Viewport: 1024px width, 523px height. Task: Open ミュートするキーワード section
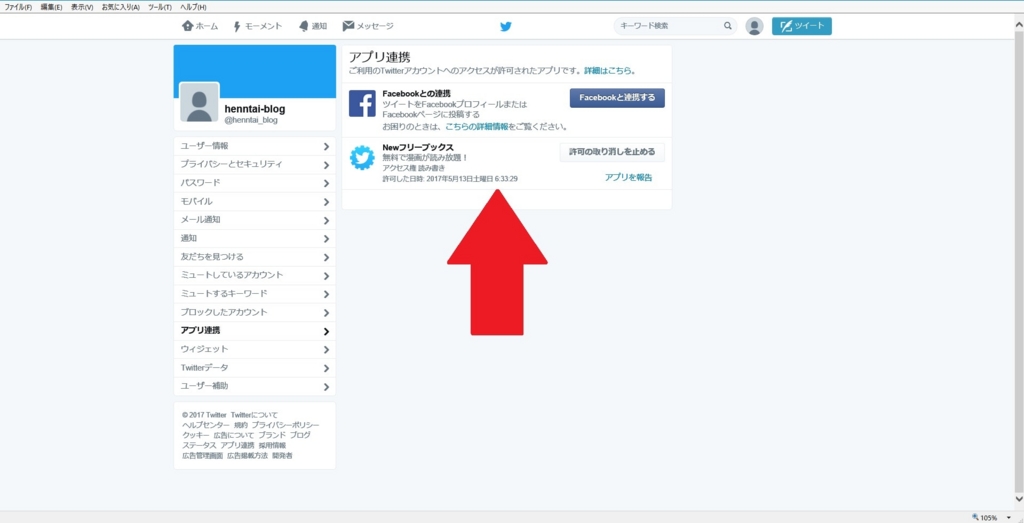(x=255, y=294)
